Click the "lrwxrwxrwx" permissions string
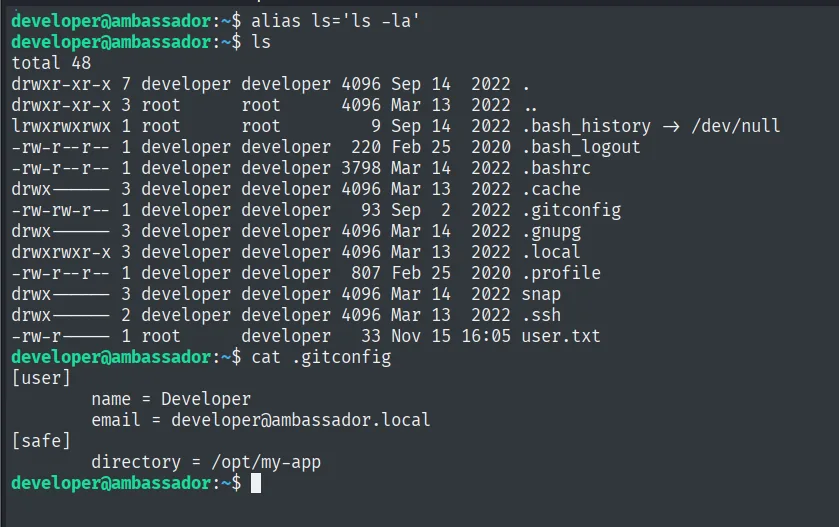 click(61, 126)
